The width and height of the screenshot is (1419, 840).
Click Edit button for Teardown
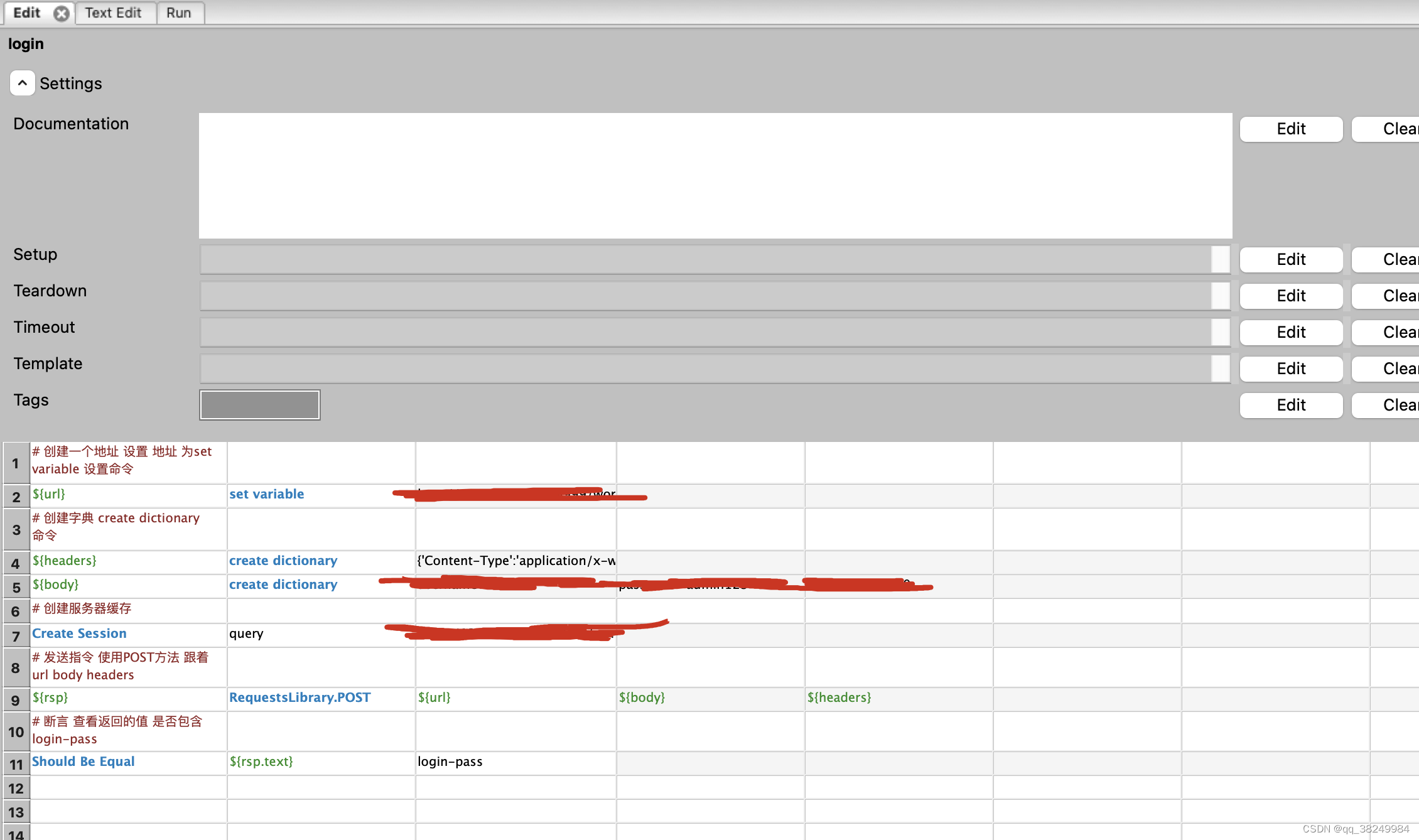tap(1290, 296)
